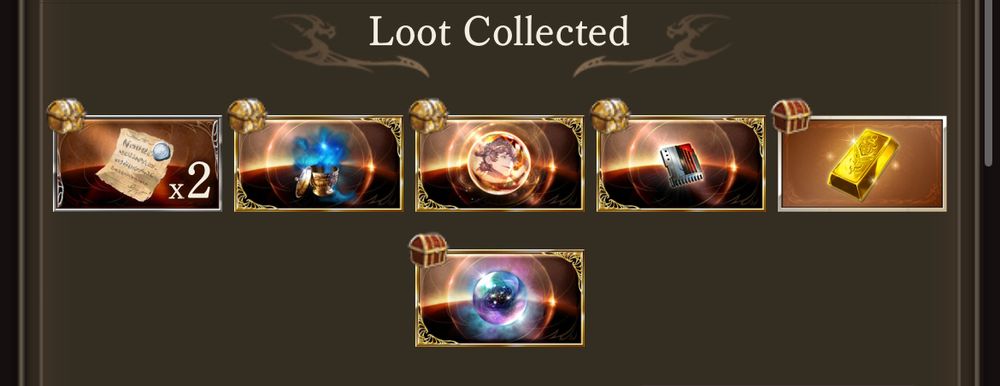1000x386 pixels.
Task: Click the red chest badge on the nebula orb
Action: (429, 249)
